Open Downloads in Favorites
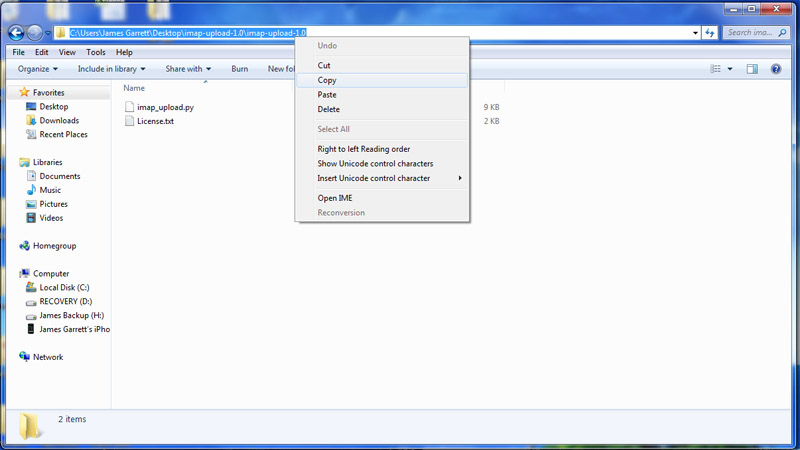The image size is (800, 450). 59,120
